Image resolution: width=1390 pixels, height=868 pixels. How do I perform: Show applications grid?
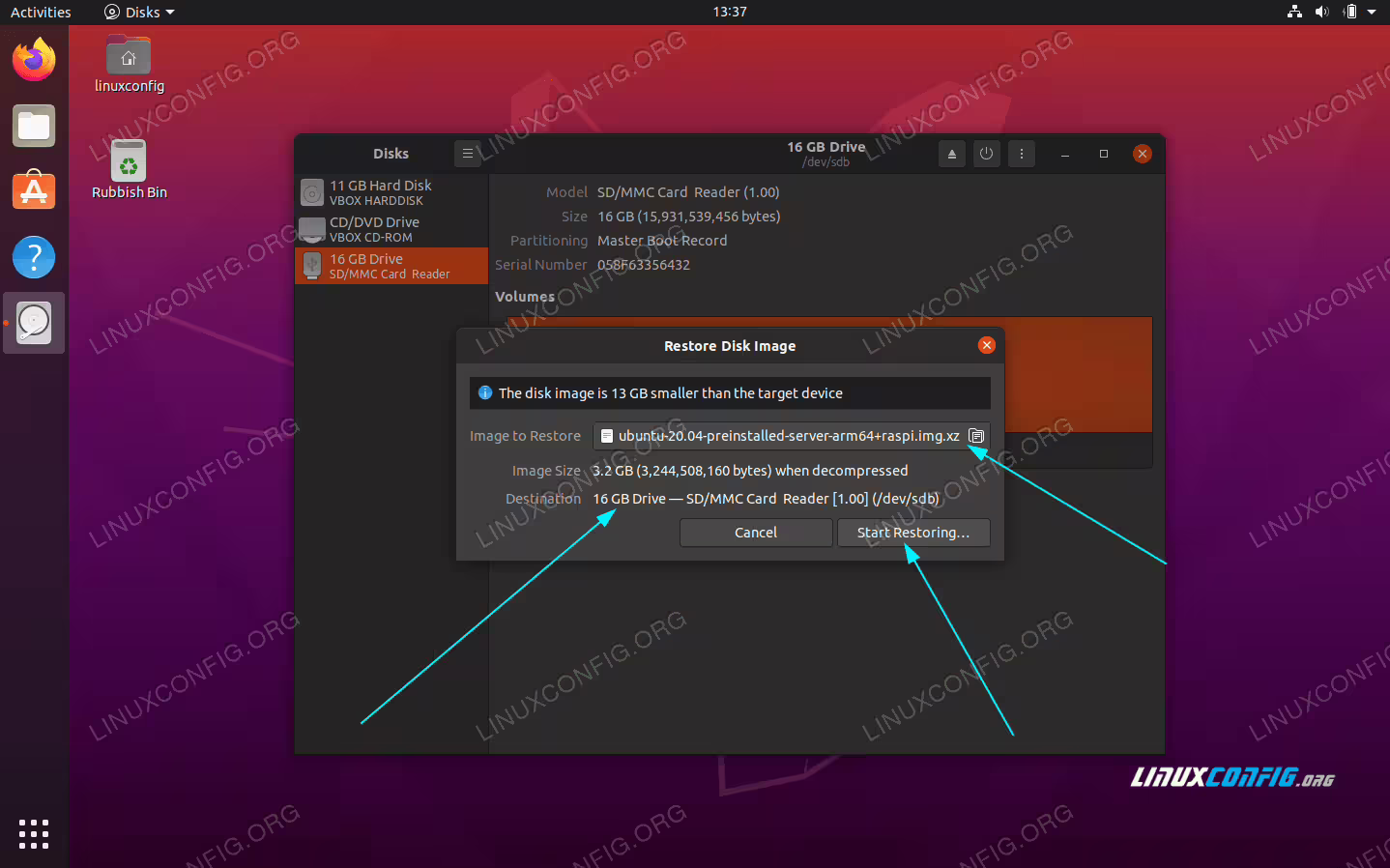point(34,834)
